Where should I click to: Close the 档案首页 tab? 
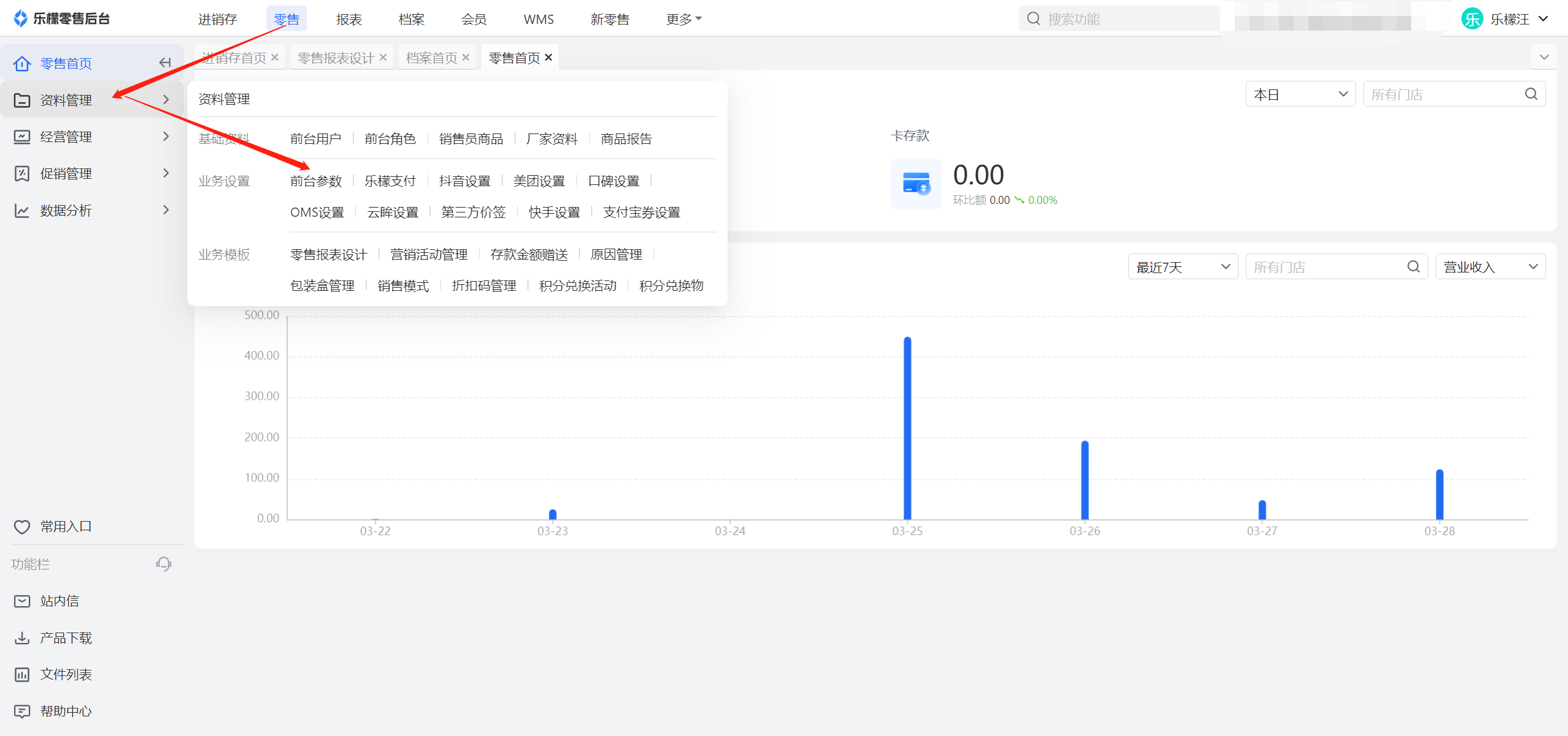pyautogui.click(x=466, y=57)
